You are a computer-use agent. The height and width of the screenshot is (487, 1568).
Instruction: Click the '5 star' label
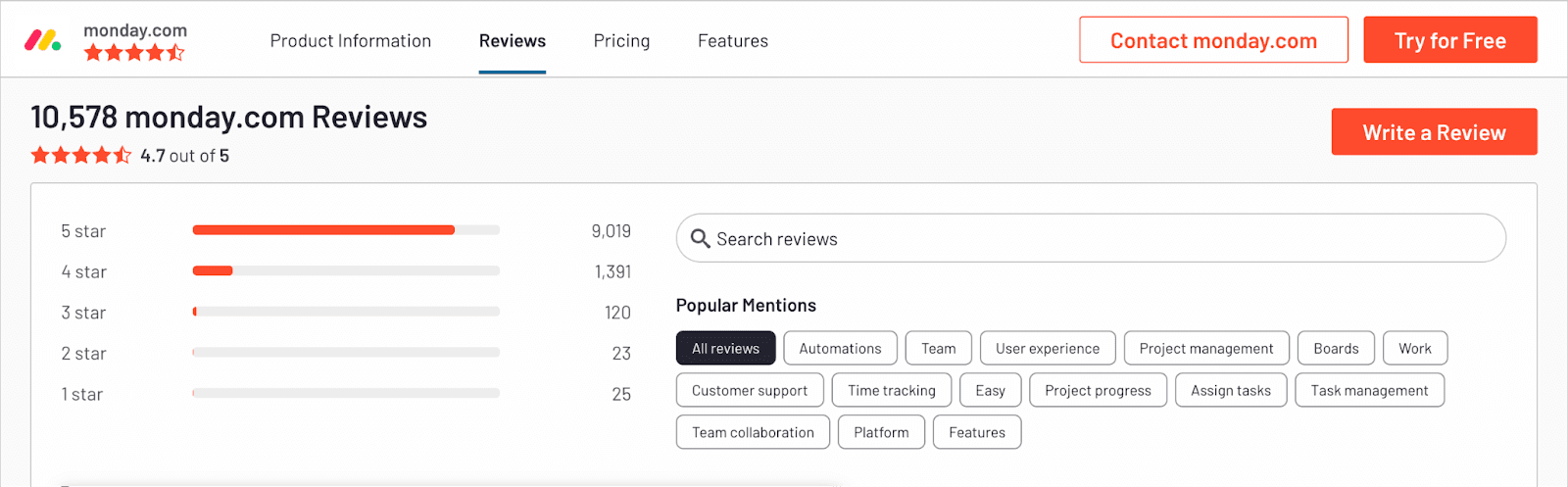(83, 231)
